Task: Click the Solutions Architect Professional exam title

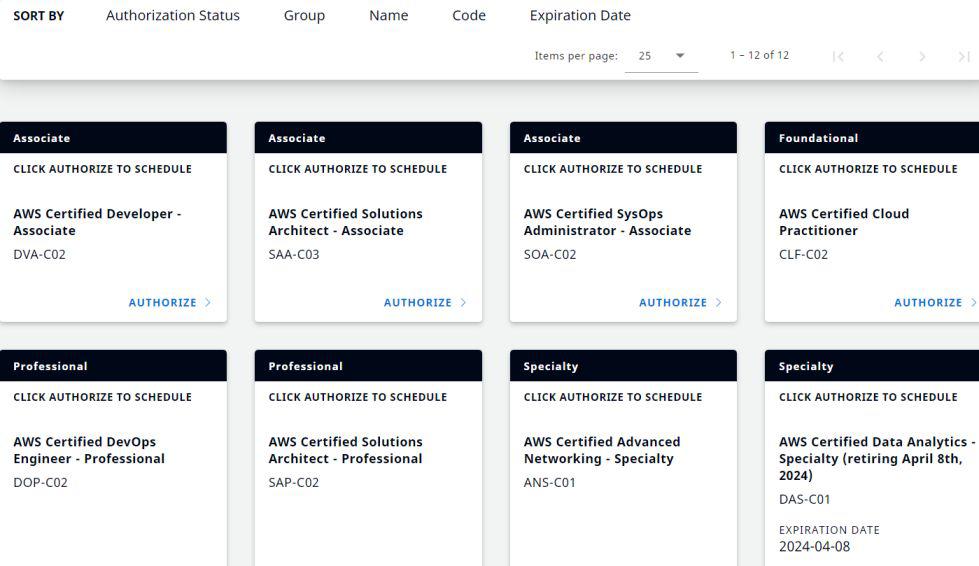Action: [x=345, y=450]
